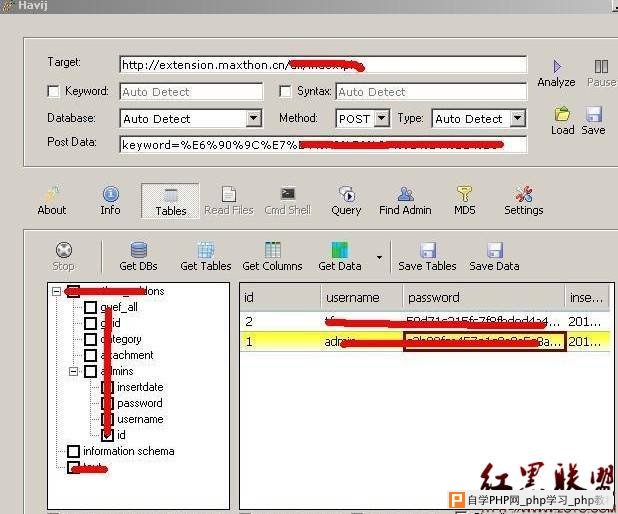
Task: Select the information schema tree item
Action: click(128, 451)
